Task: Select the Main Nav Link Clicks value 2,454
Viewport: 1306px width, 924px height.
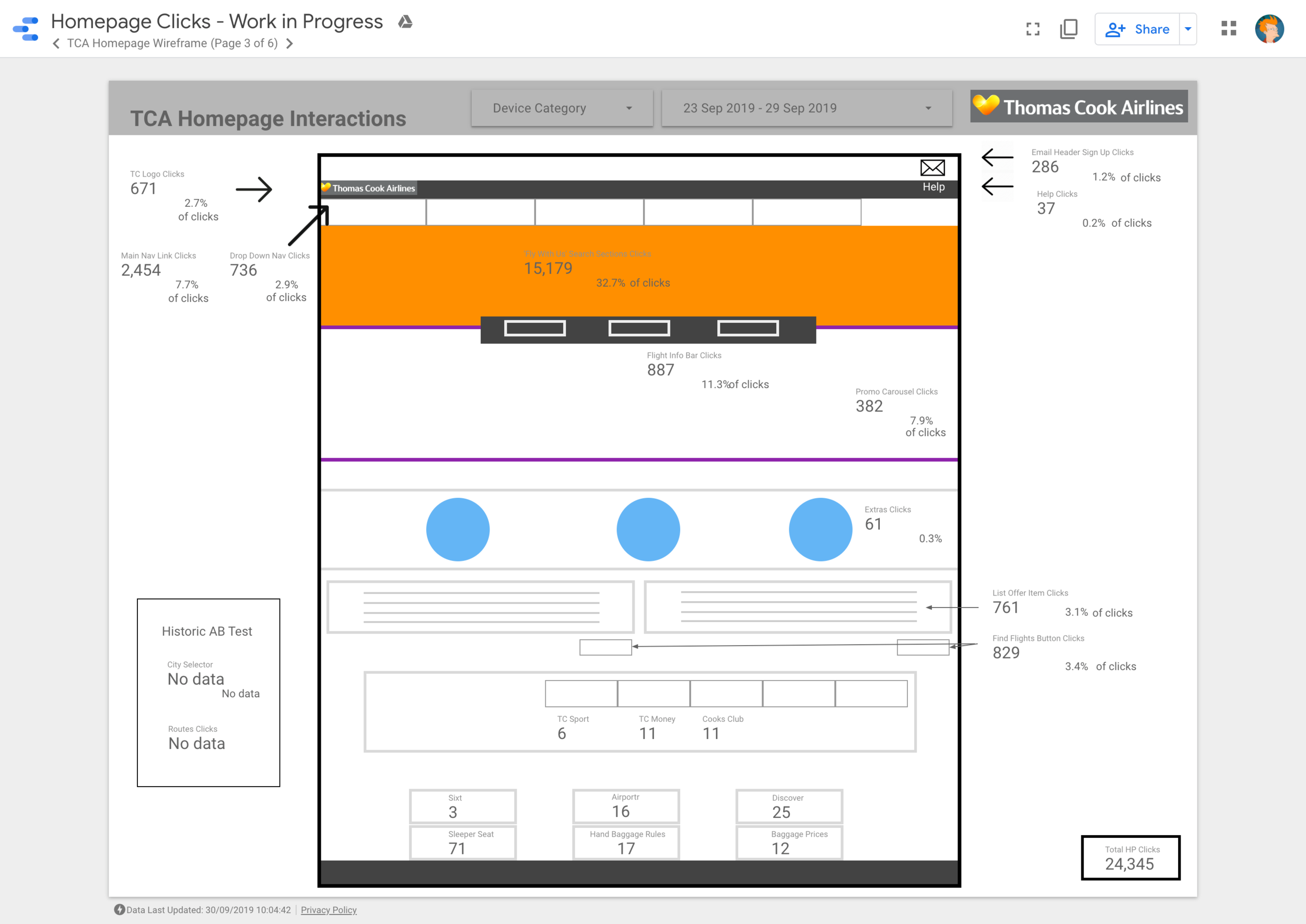Action: tap(141, 270)
